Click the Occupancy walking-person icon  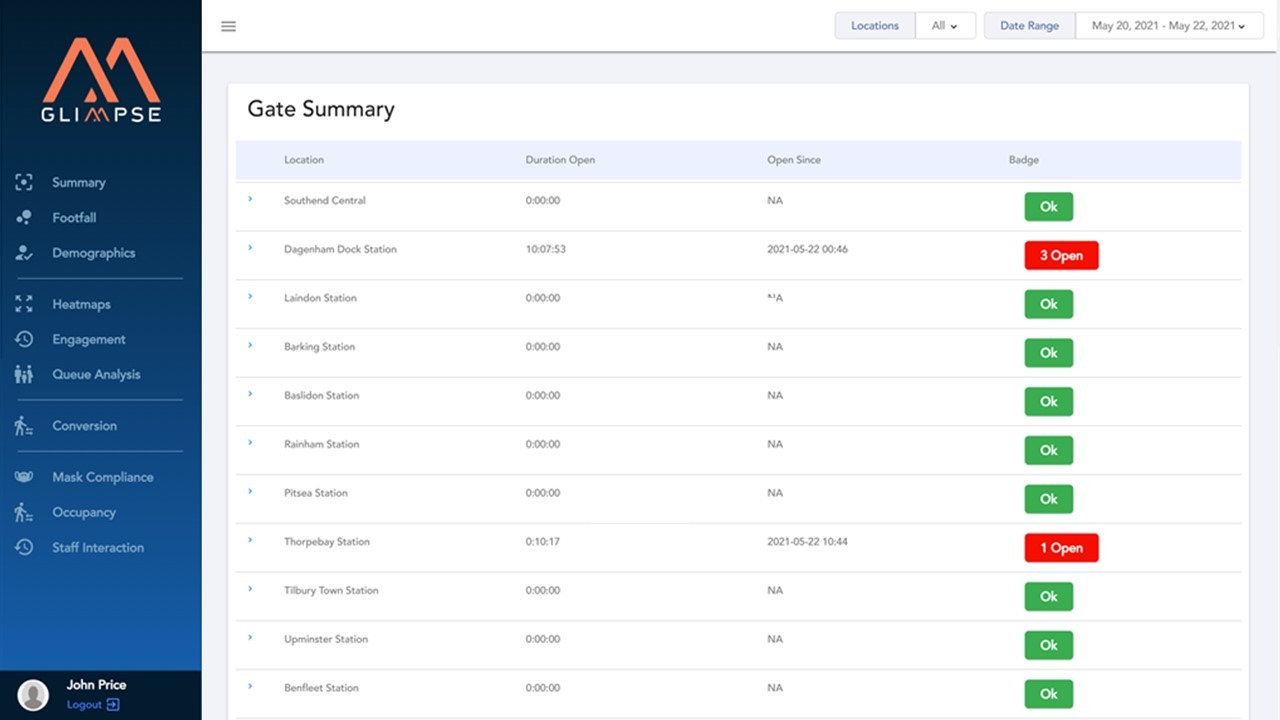tap(23, 512)
